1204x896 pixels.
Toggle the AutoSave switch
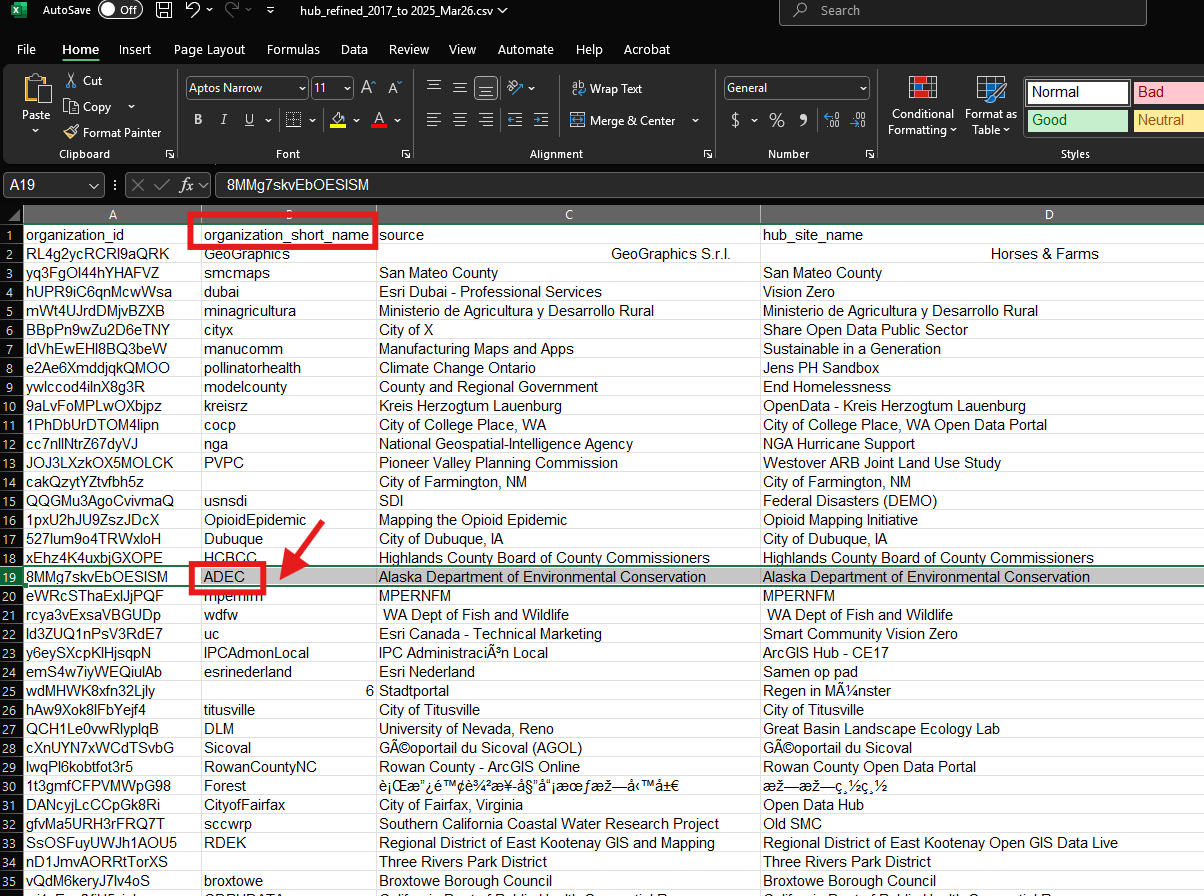[x=120, y=10]
